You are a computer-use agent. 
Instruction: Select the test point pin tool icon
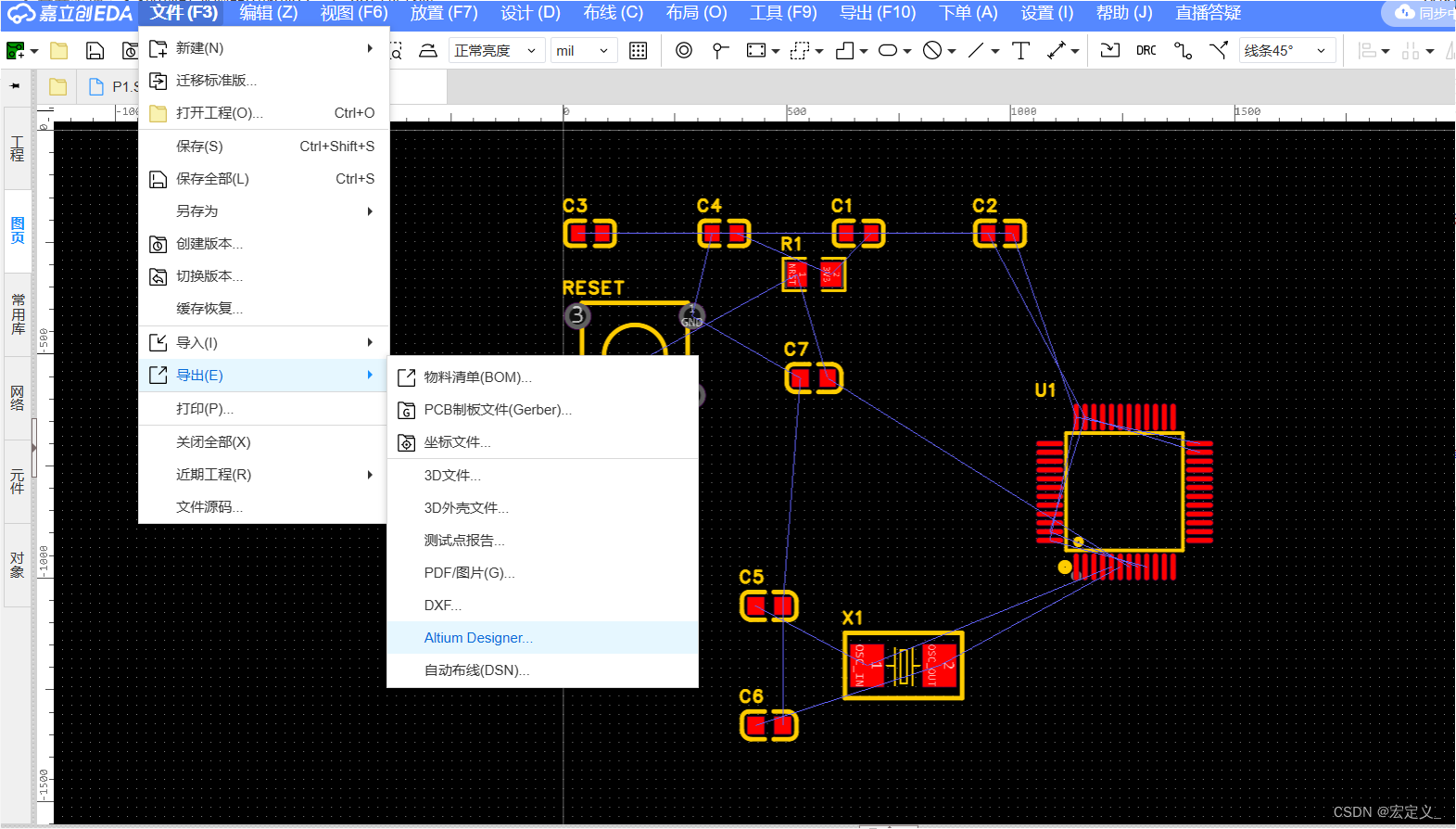(720, 50)
